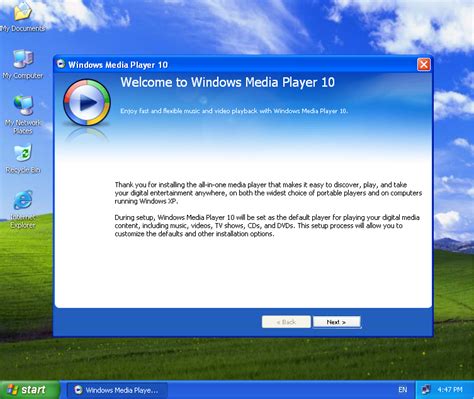
Task: Open the EN language indicator on taskbar
Action: [x=403, y=390]
